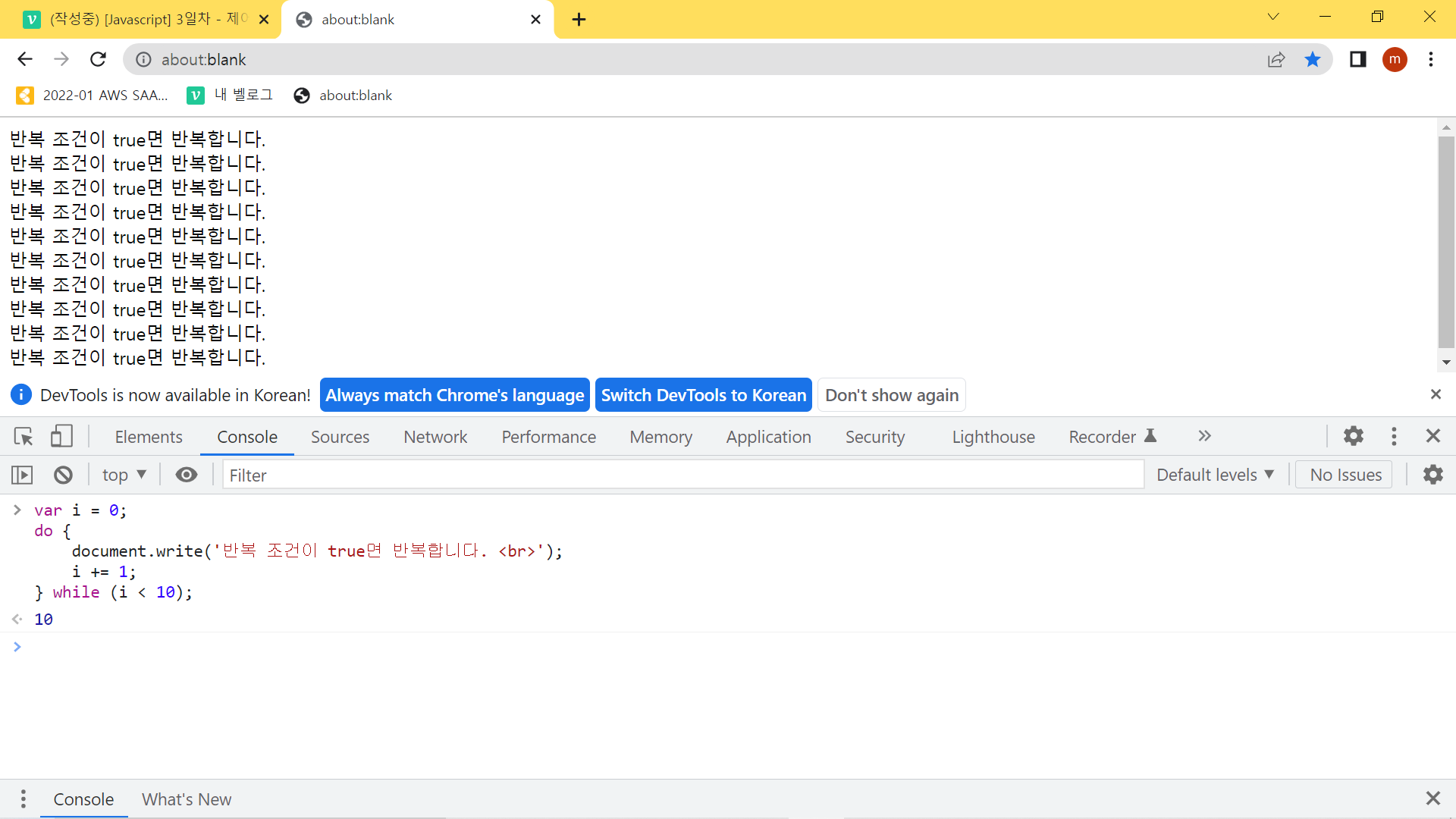Screen dimensions: 1456x819
Task: Open console settings gear beside No Issues
Action: click(x=1432, y=475)
